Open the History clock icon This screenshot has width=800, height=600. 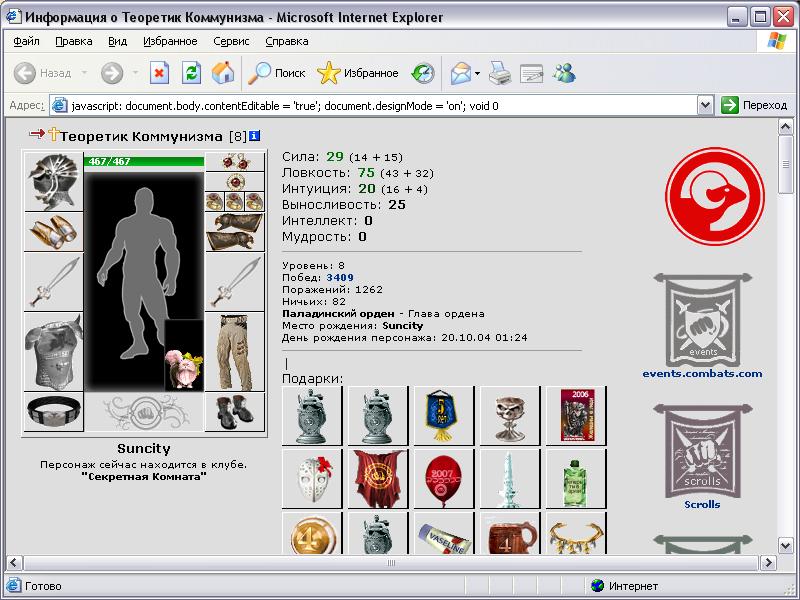tap(423, 73)
